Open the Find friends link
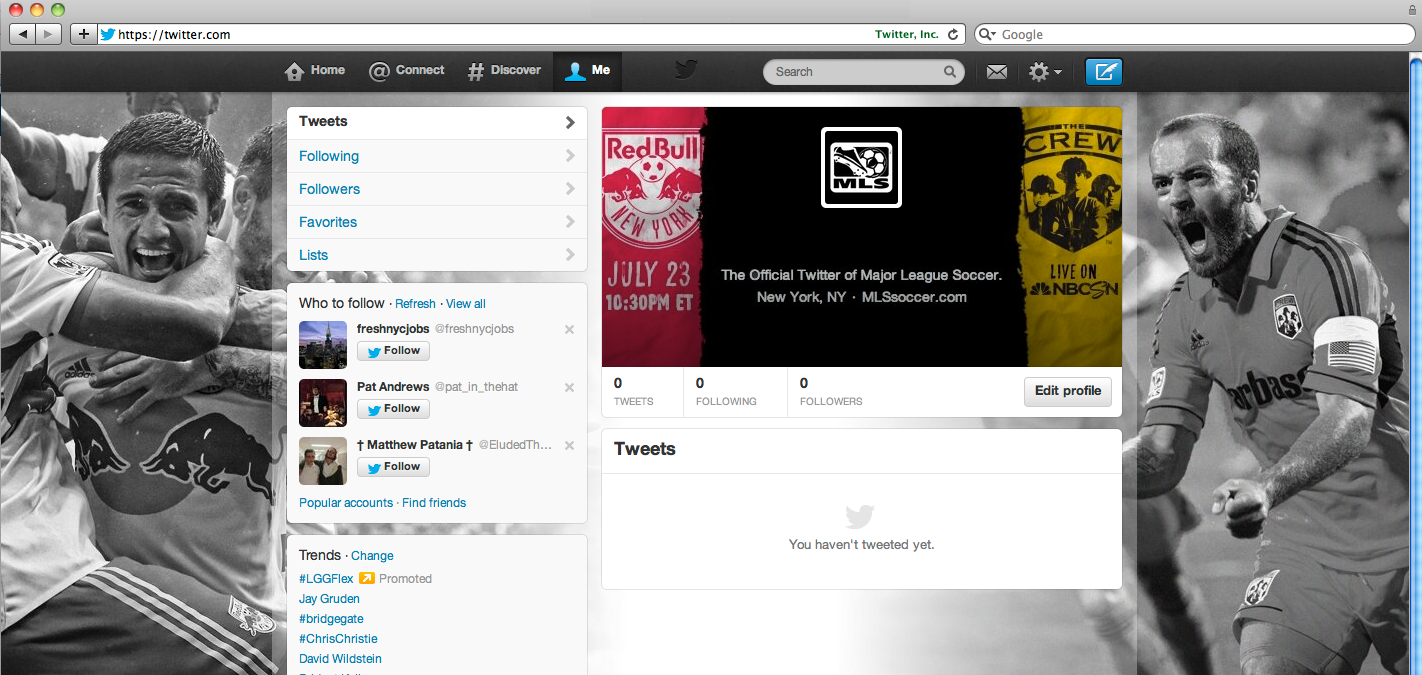 click(434, 502)
